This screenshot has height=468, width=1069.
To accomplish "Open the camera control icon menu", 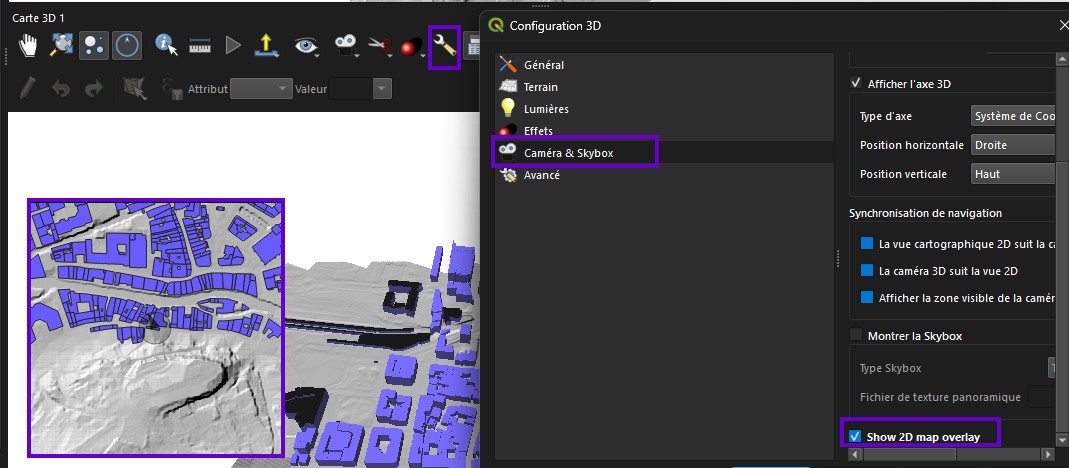I will click(346, 46).
